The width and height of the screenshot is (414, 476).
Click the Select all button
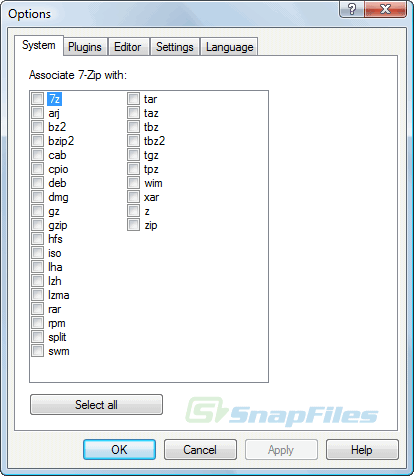click(x=96, y=405)
